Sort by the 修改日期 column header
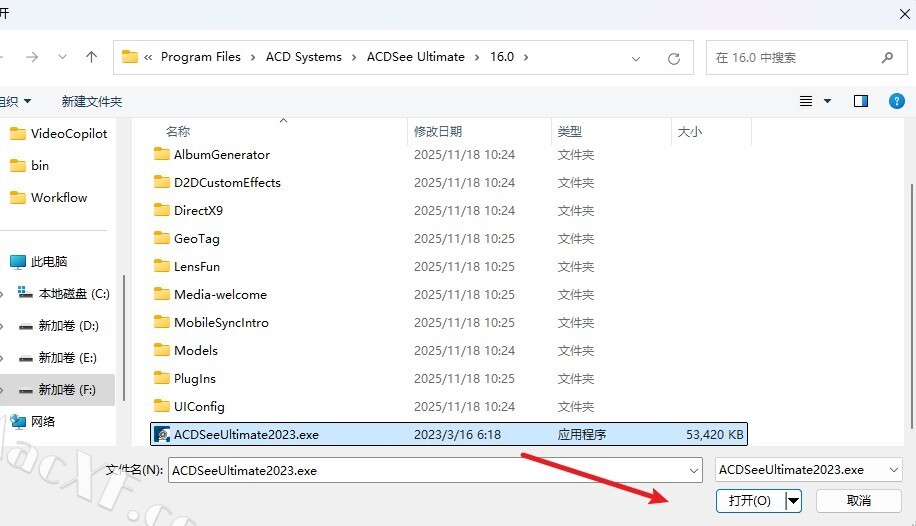The width and height of the screenshot is (916, 526). (x=438, y=131)
